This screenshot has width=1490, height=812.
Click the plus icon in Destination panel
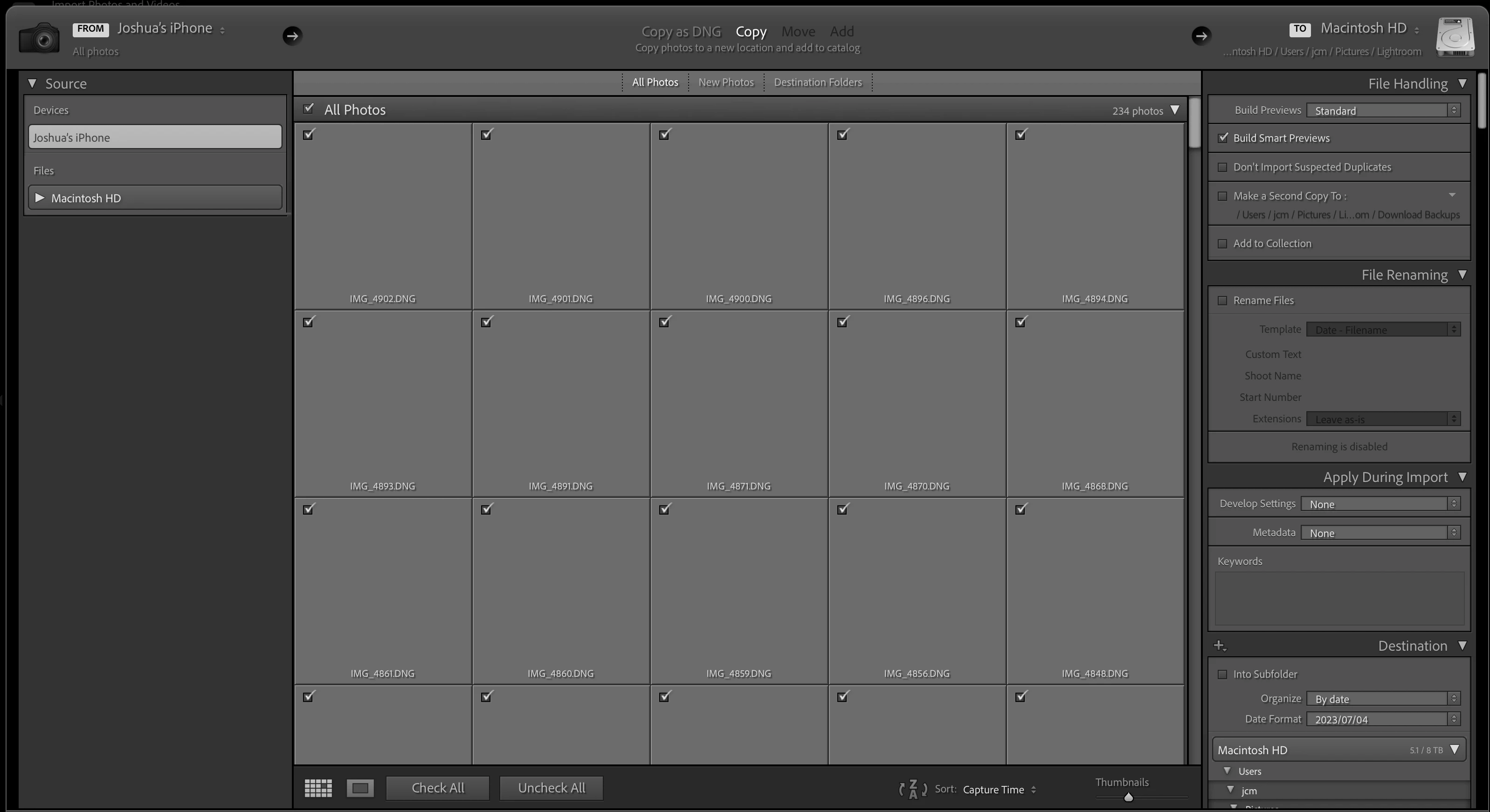pyautogui.click(x=1219, y=646)
